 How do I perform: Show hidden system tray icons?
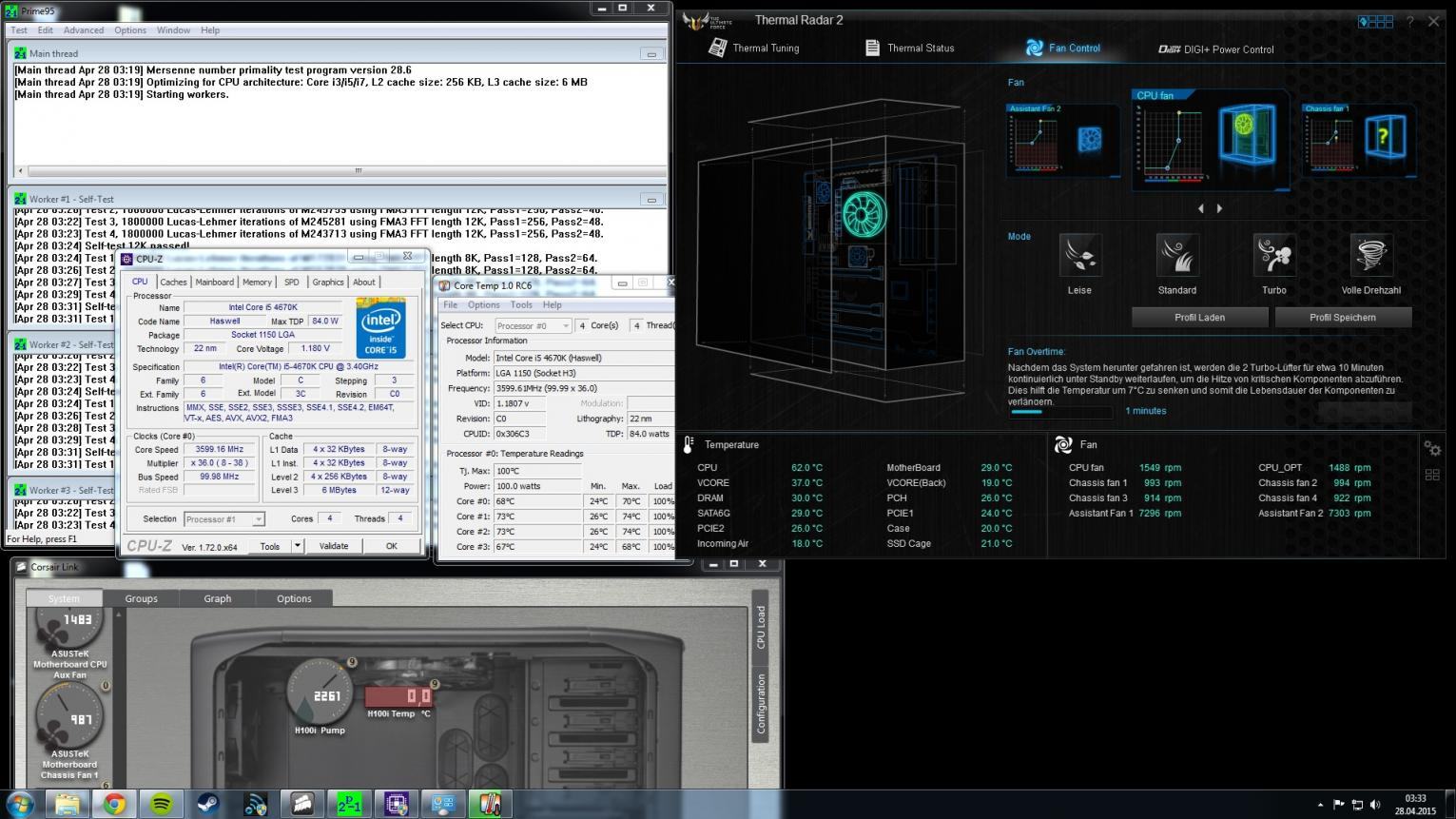click(x=1321, y=805)
